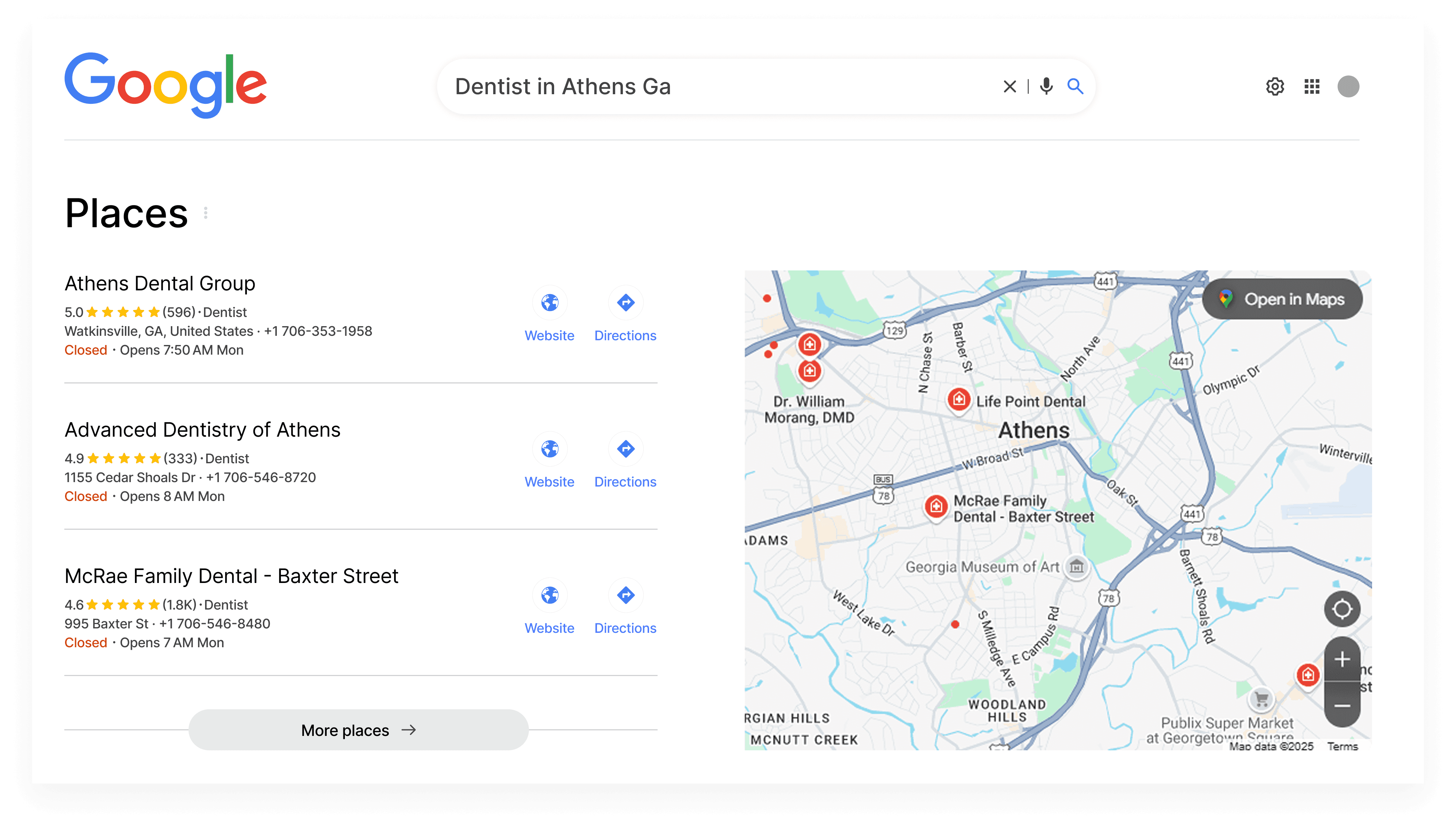The image size is (1456, 829).
Task: Open McRae Family Dental - Baxter Street listing
Action: pos(231,576)
